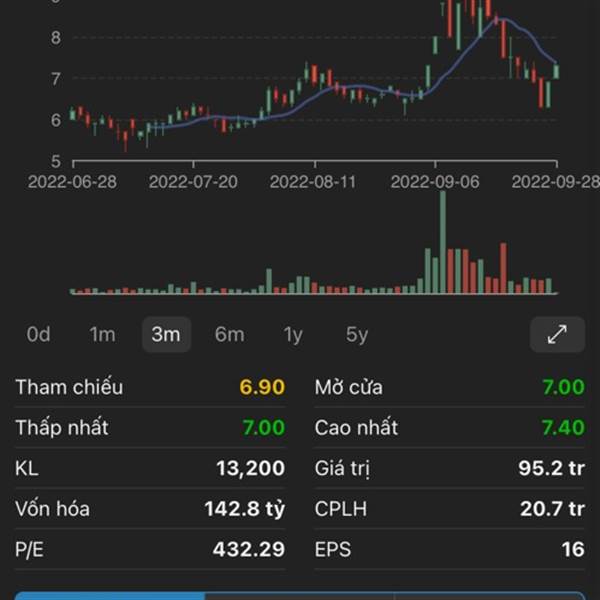600x600 pixels.
Task: Click the Vốn hóa value 142.8 tỷ
Action: (x=245, y=509)
